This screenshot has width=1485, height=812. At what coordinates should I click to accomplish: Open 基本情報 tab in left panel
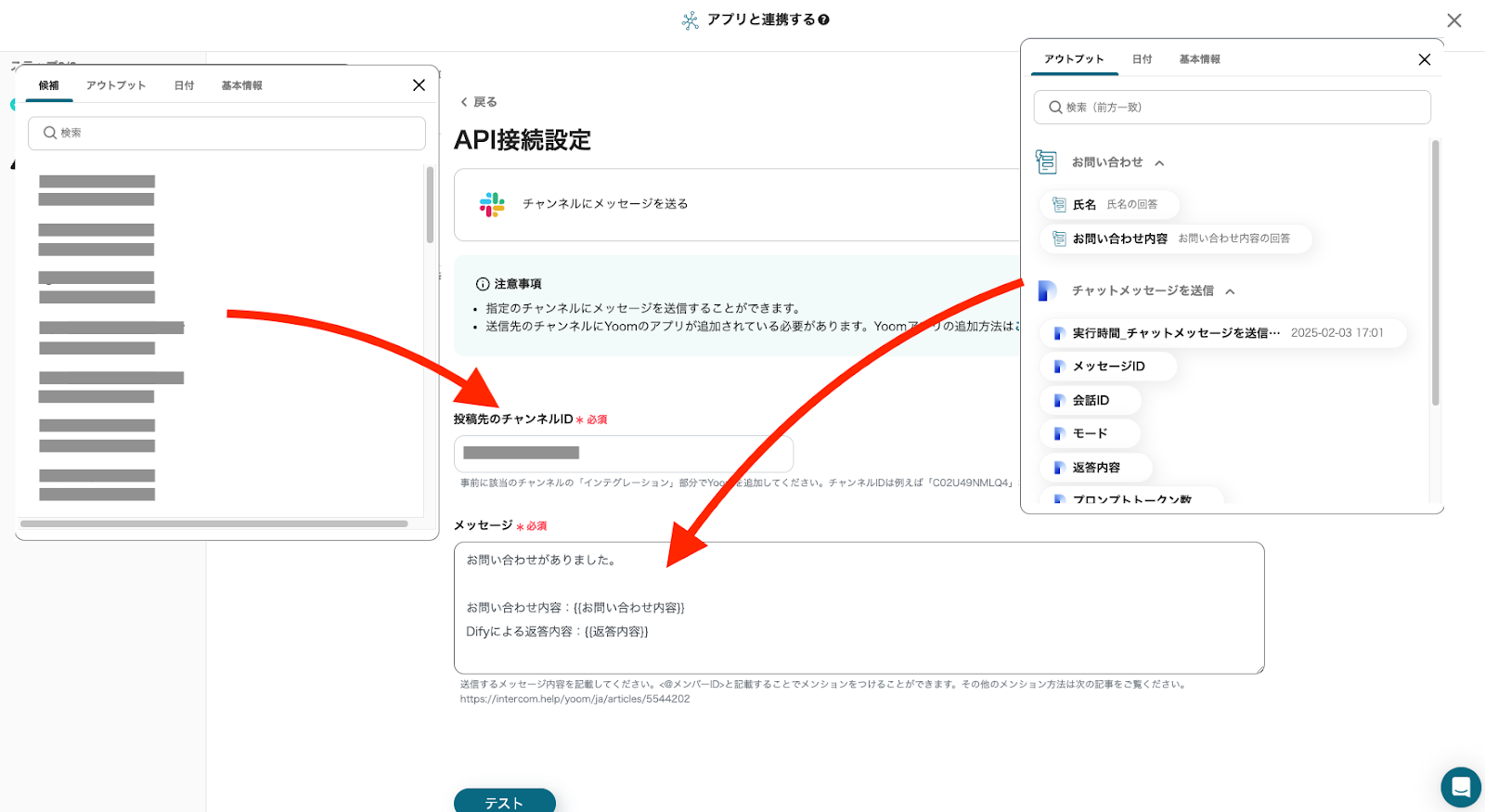pyautogui.click(x=241, y=85)
